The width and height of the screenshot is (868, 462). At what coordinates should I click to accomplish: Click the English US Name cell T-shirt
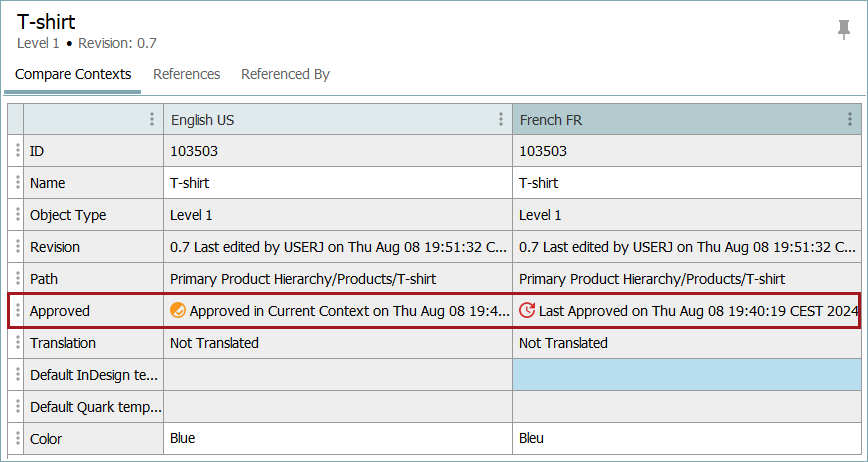tap(337, 183)
